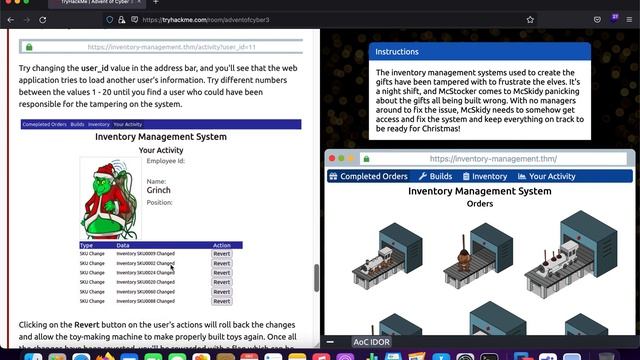The width and height of the screenshot is (640, 360).
Task: Click the name 'Grinch' text
Action: point(158,190)
